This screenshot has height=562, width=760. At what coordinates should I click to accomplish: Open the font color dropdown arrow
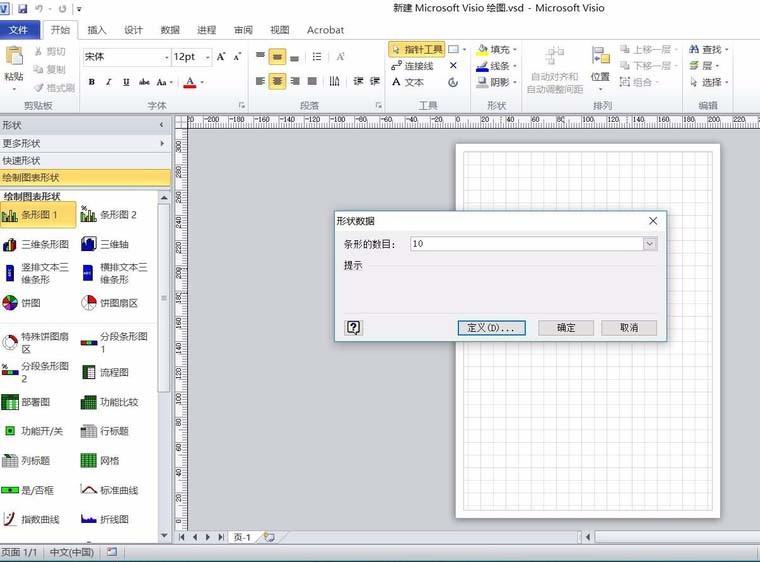click(x=202, y=82)
